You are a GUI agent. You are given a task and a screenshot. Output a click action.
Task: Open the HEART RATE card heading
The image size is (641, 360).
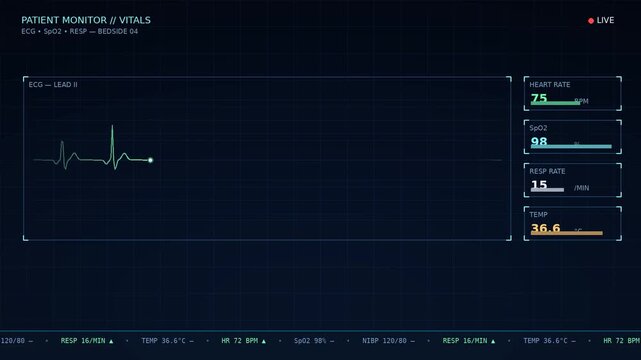549,85
